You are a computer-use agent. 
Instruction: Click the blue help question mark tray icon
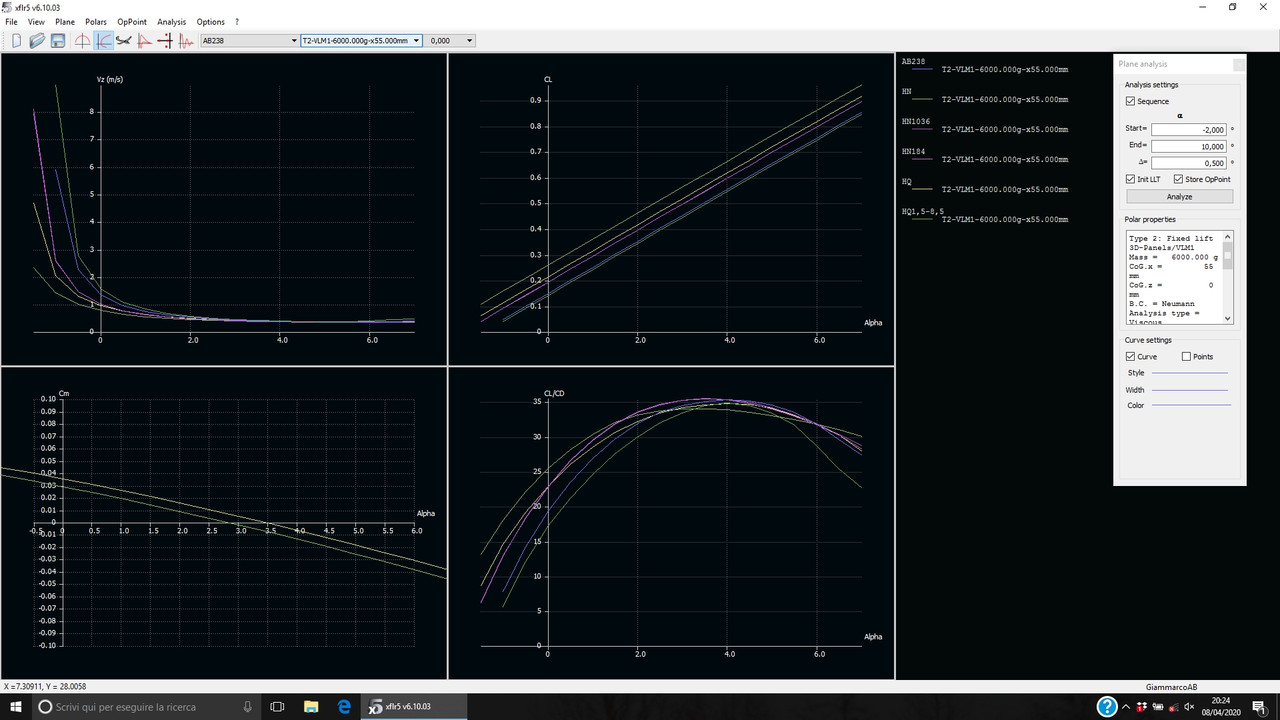click(1107, 707)
